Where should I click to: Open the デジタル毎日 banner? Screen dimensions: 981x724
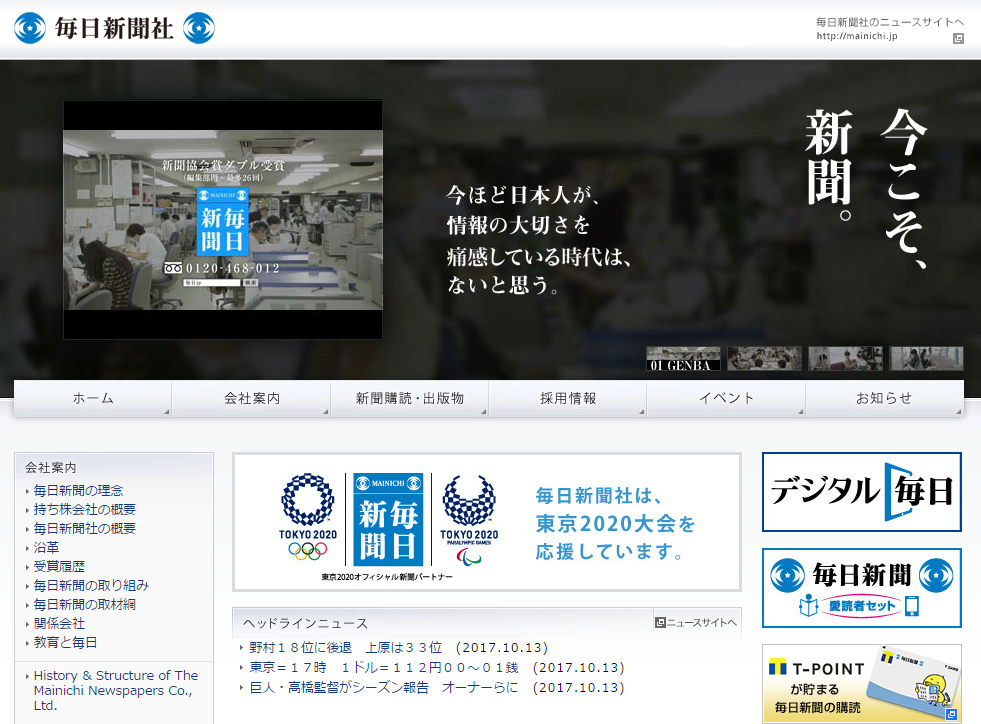tap(862, 492)
